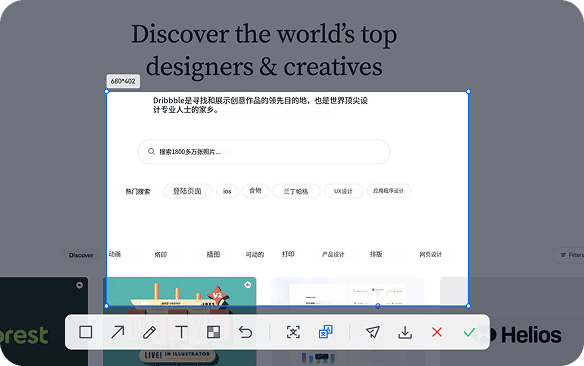
Task: Toggle the translate screenshot icon
Action: tap(326, 331)
